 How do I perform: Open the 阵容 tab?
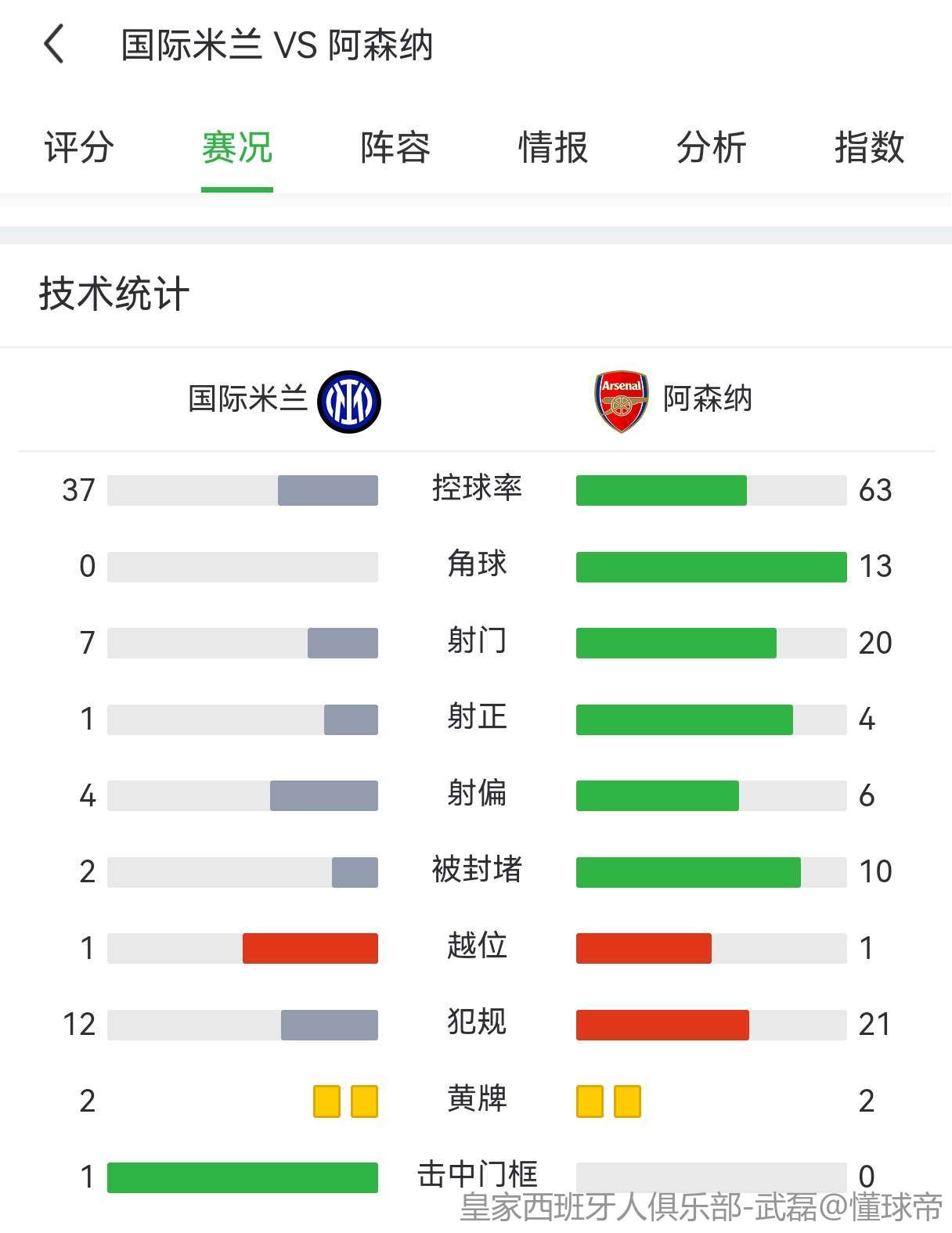[395, 147]
